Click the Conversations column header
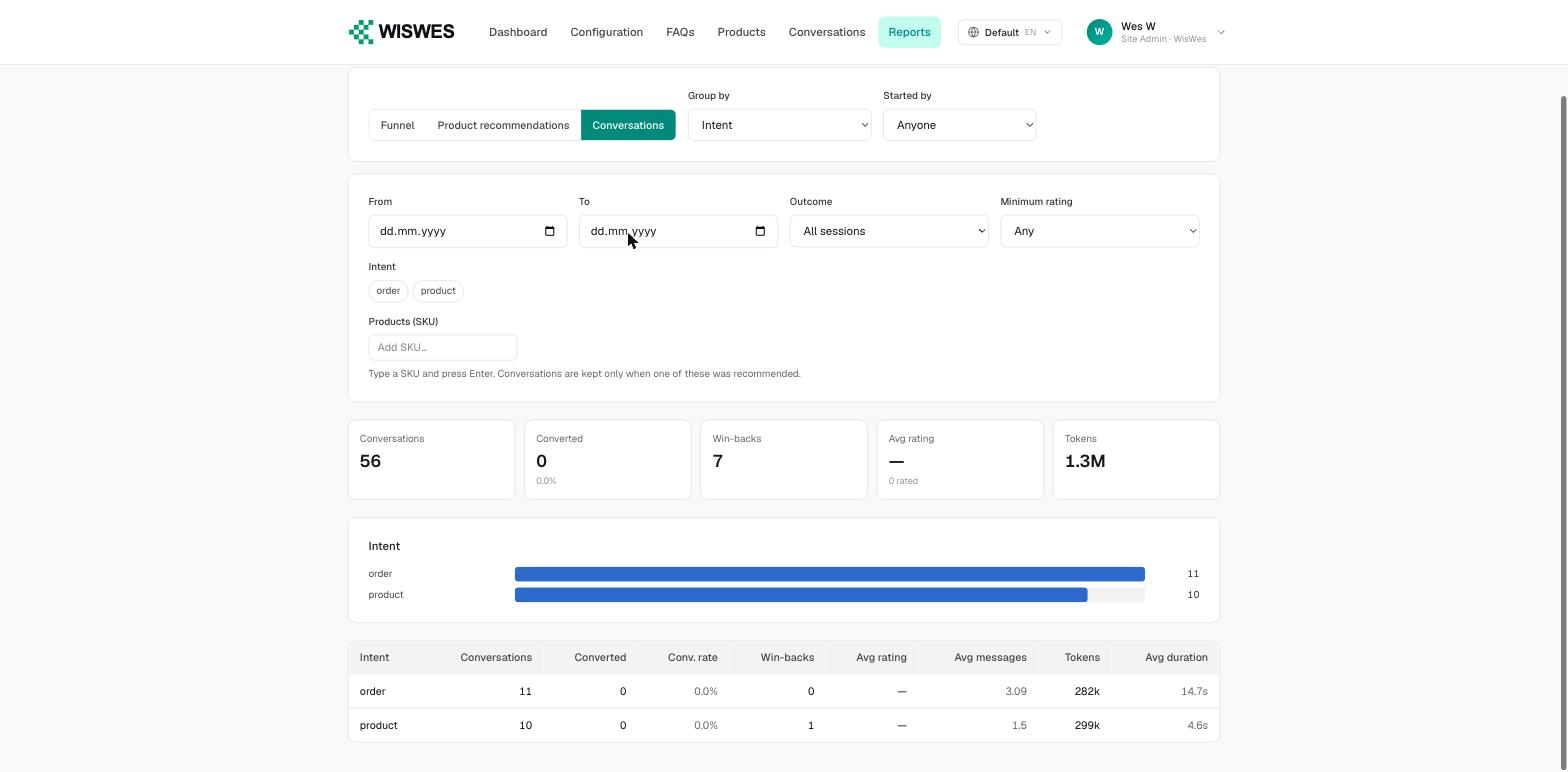 (x=496, y=657)
